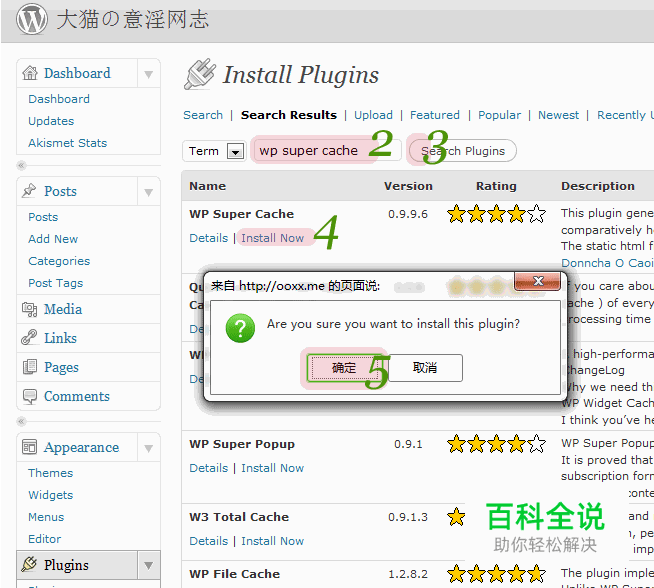Open the Search tab link
The image size is (654, 588).
[203, 115]
